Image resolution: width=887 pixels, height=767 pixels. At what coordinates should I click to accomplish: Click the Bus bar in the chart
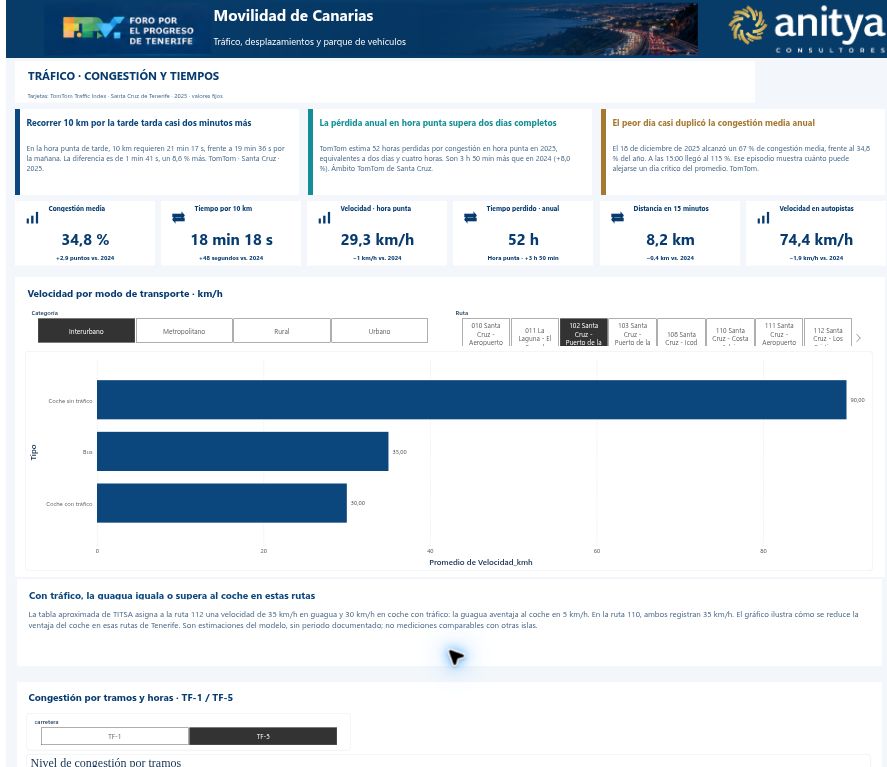243,451
